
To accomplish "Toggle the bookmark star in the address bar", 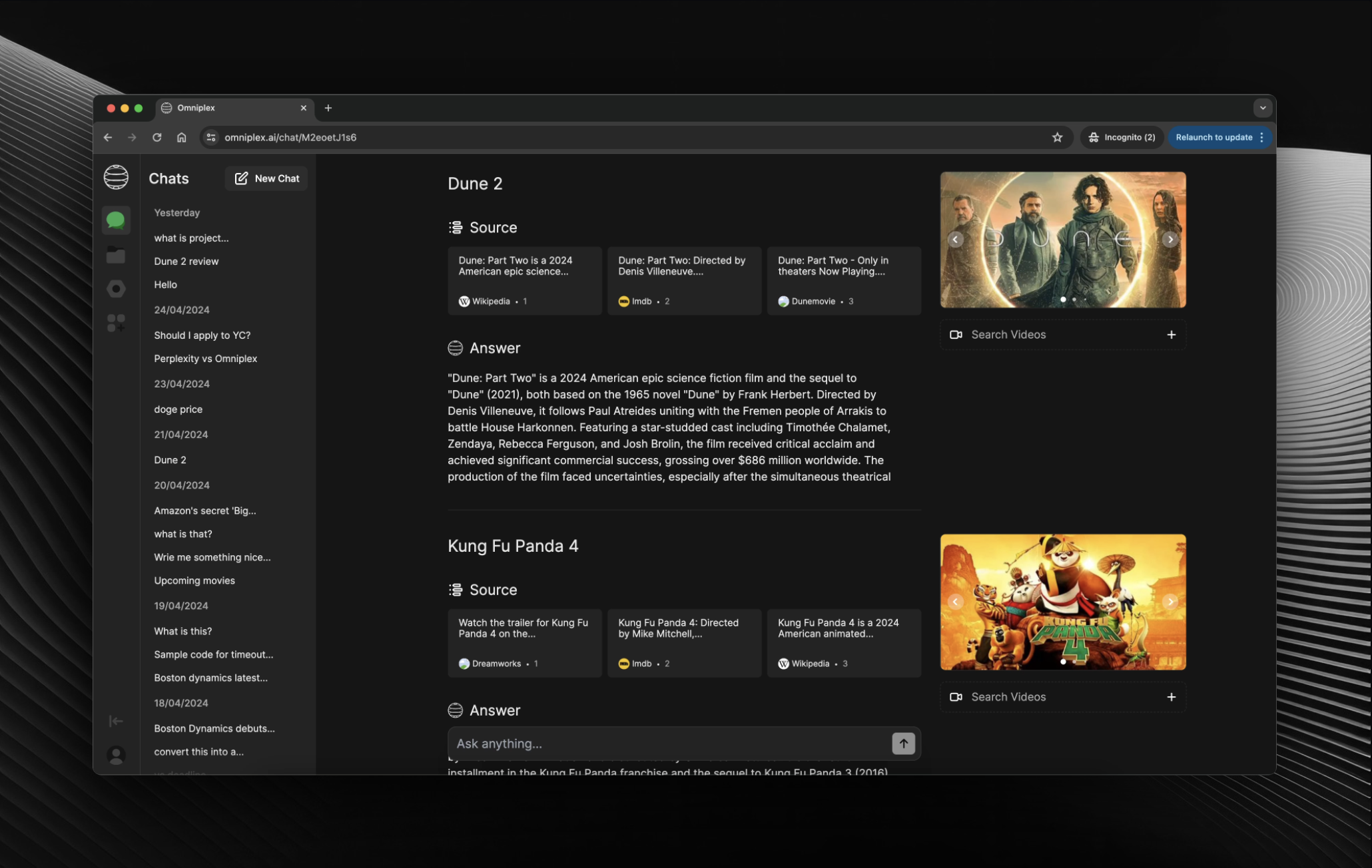I will pos(1057,137).
